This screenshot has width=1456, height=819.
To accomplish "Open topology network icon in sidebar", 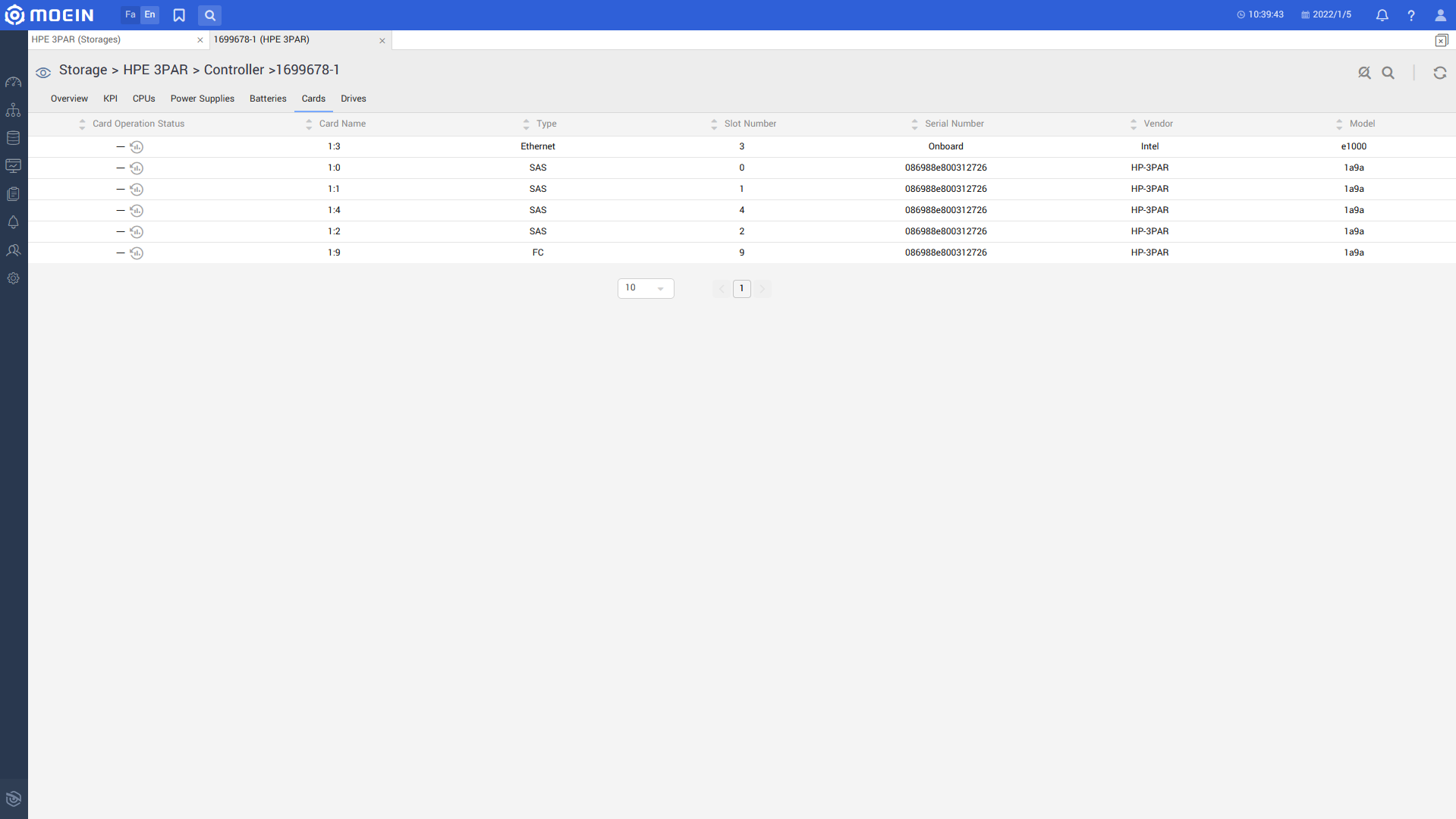I will (14, 110).
